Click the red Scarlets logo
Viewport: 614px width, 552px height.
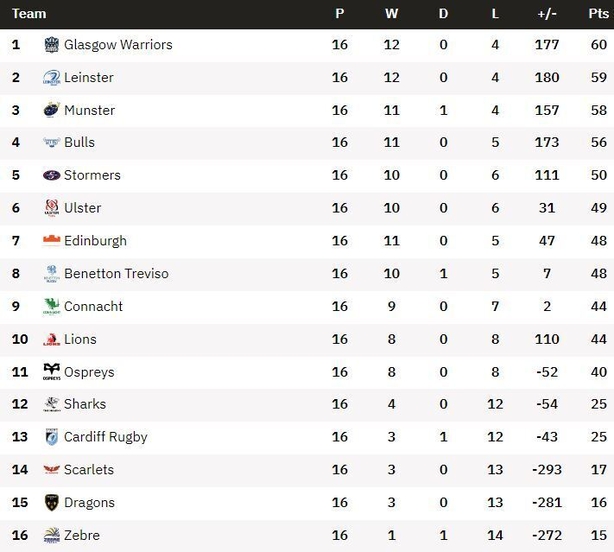(51, 469)
